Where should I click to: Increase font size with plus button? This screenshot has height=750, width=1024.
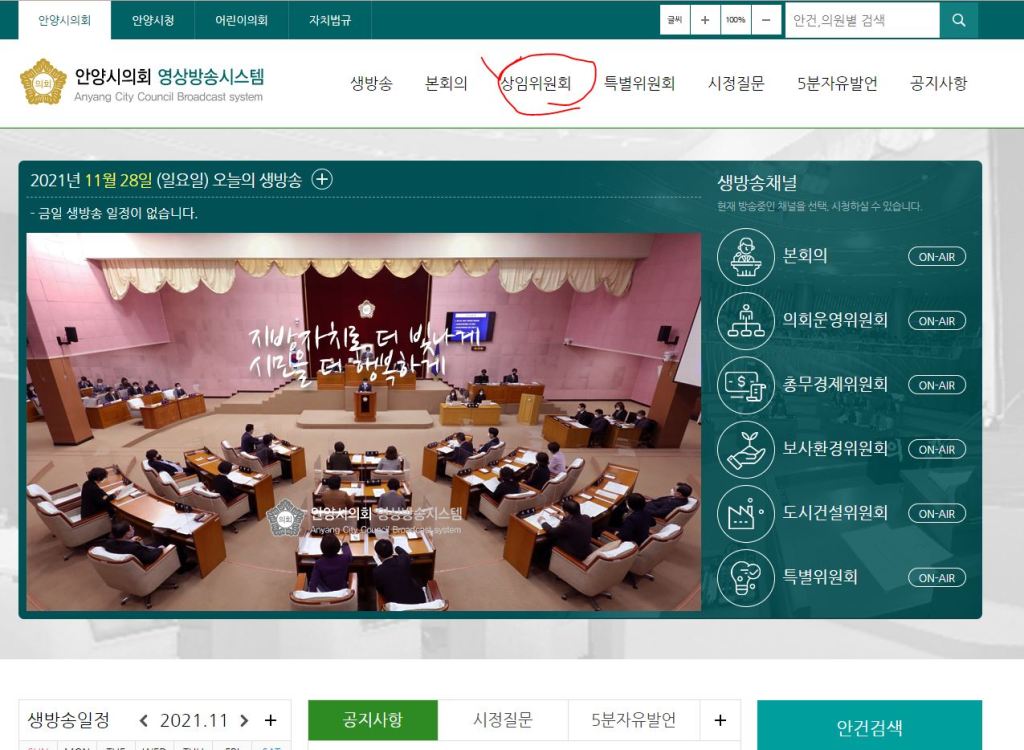[705, 20]
